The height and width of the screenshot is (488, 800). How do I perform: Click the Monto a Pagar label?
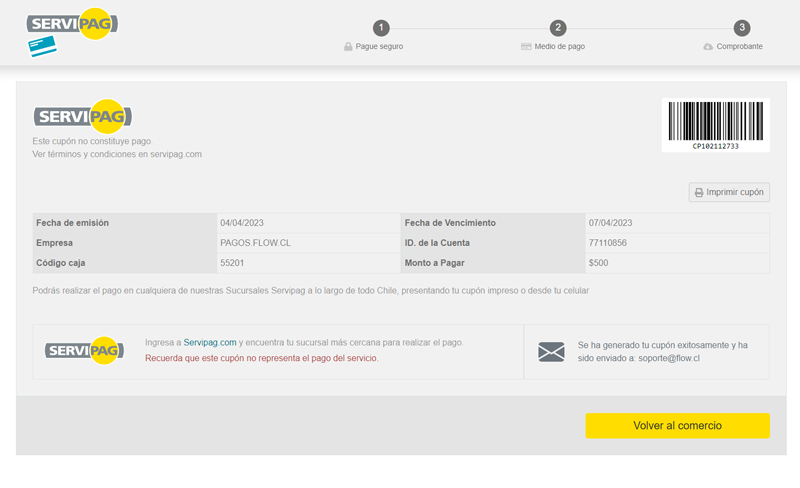tap(435, 263)
